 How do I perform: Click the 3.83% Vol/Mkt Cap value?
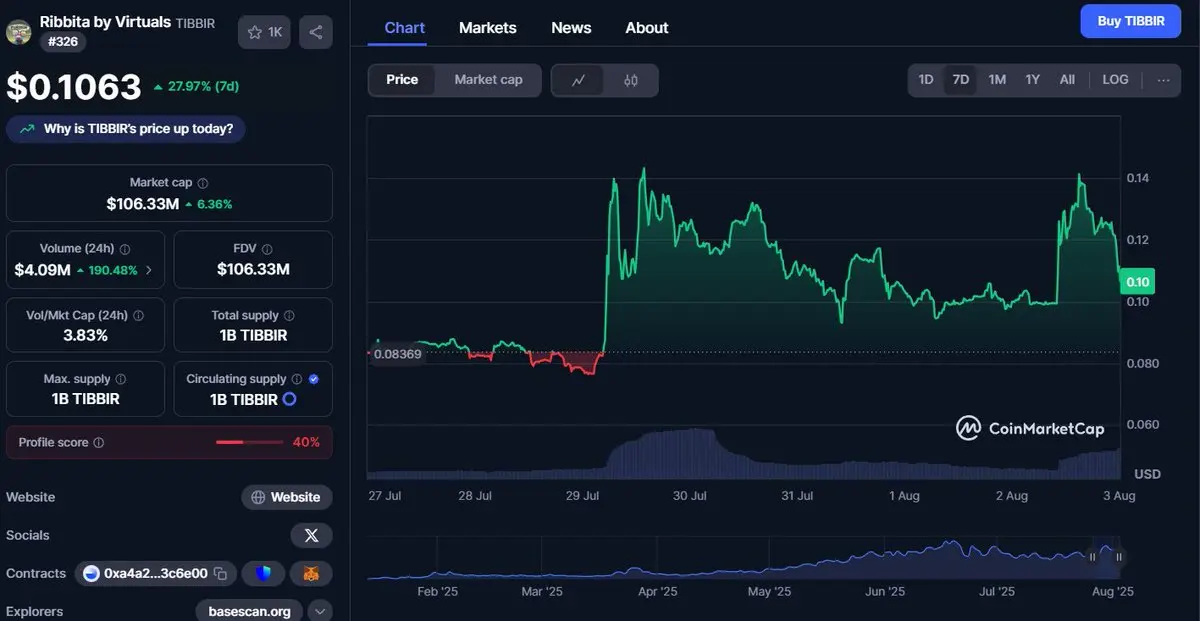coord(85,335)
